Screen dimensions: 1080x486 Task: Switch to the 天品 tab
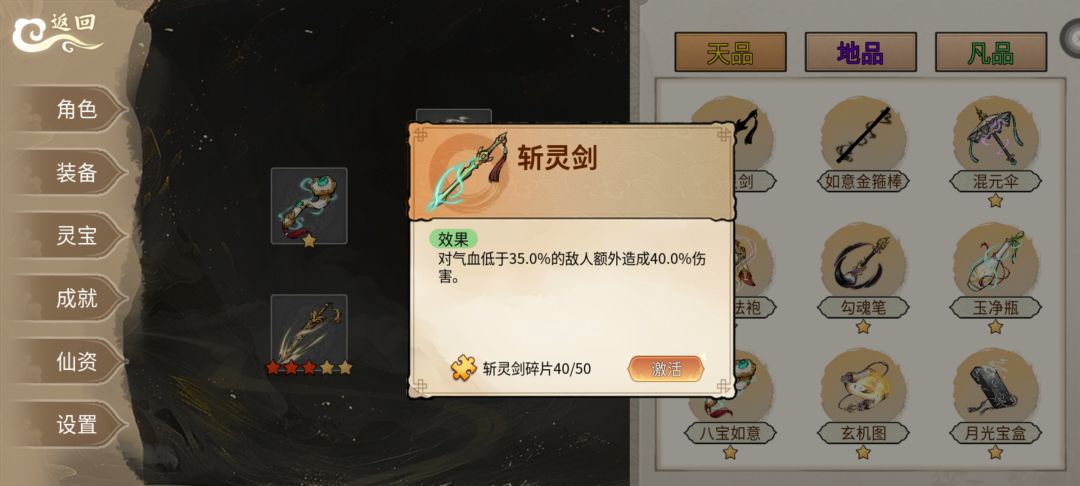(x=730, y=52)
